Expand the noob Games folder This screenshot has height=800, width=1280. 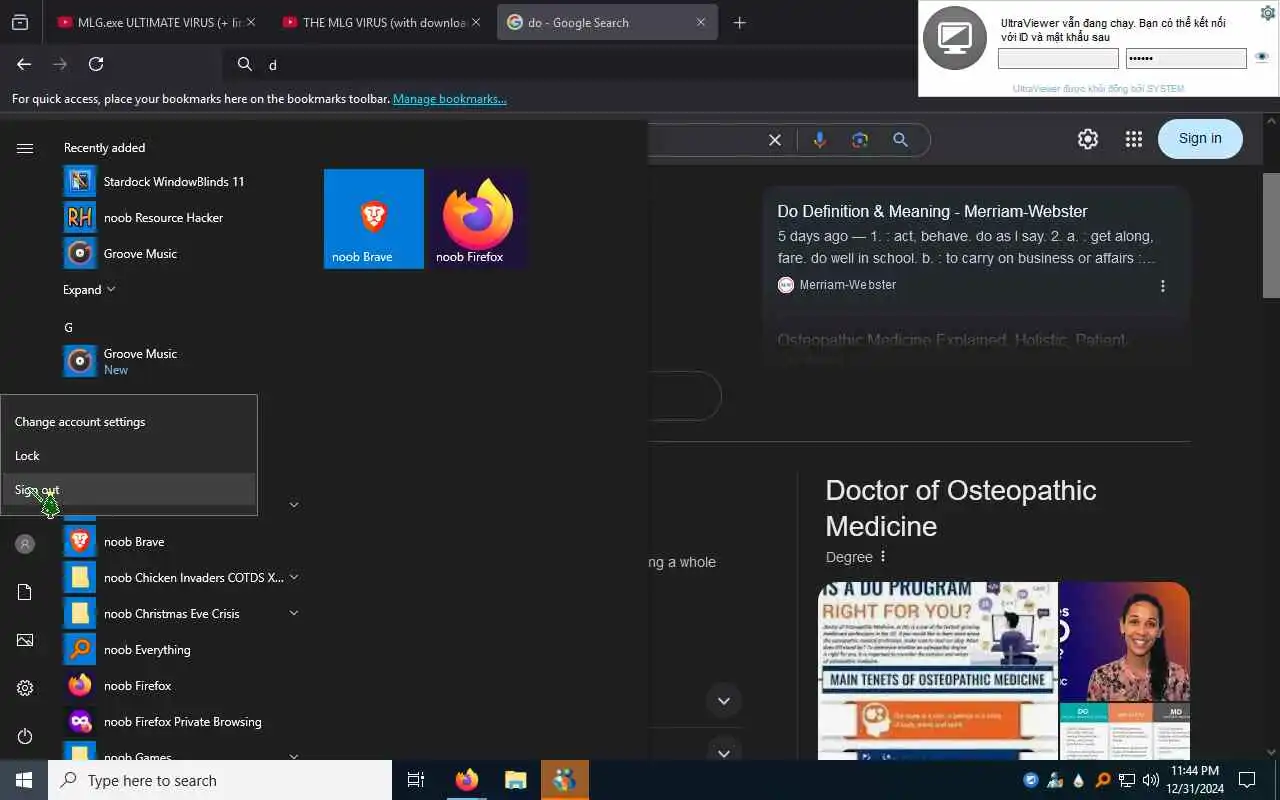[x=294, y=757]
